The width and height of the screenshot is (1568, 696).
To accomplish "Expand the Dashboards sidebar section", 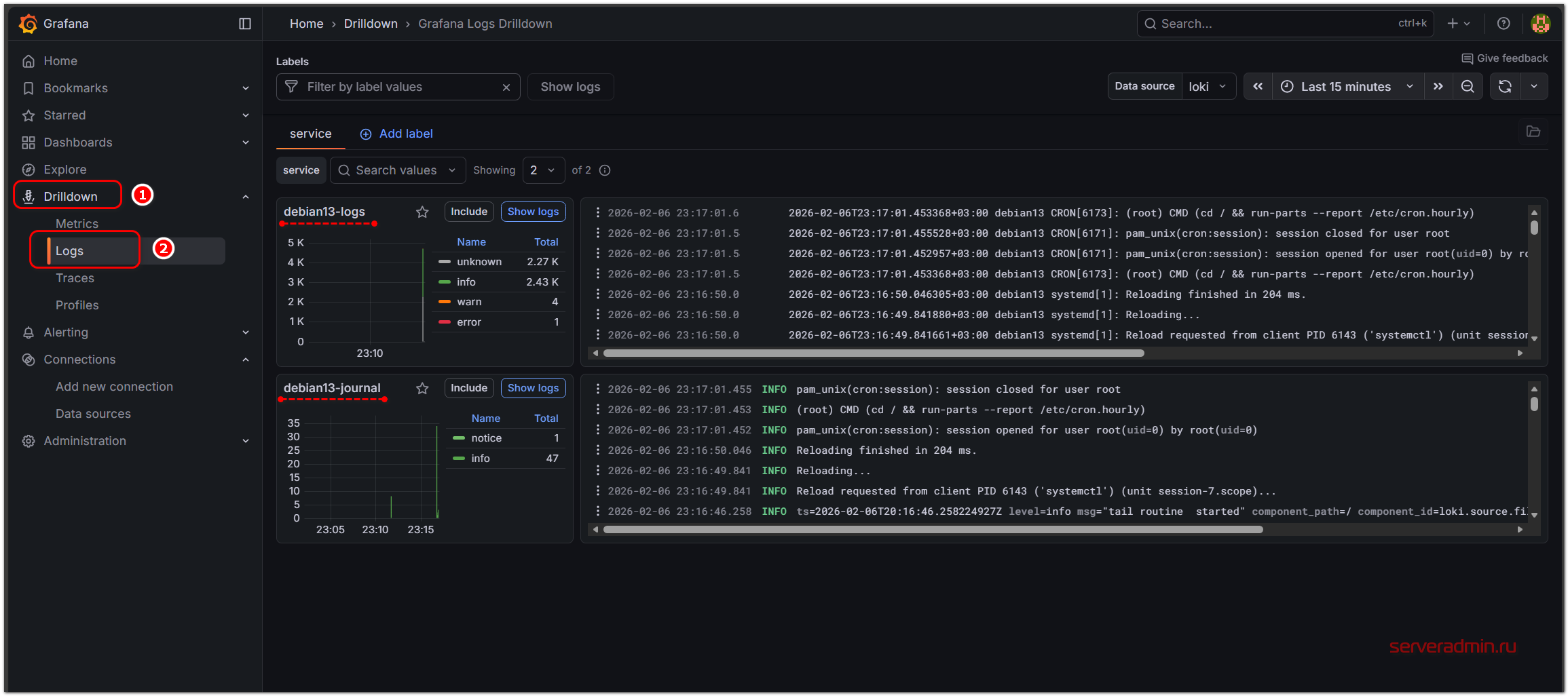I will (245, 142).
